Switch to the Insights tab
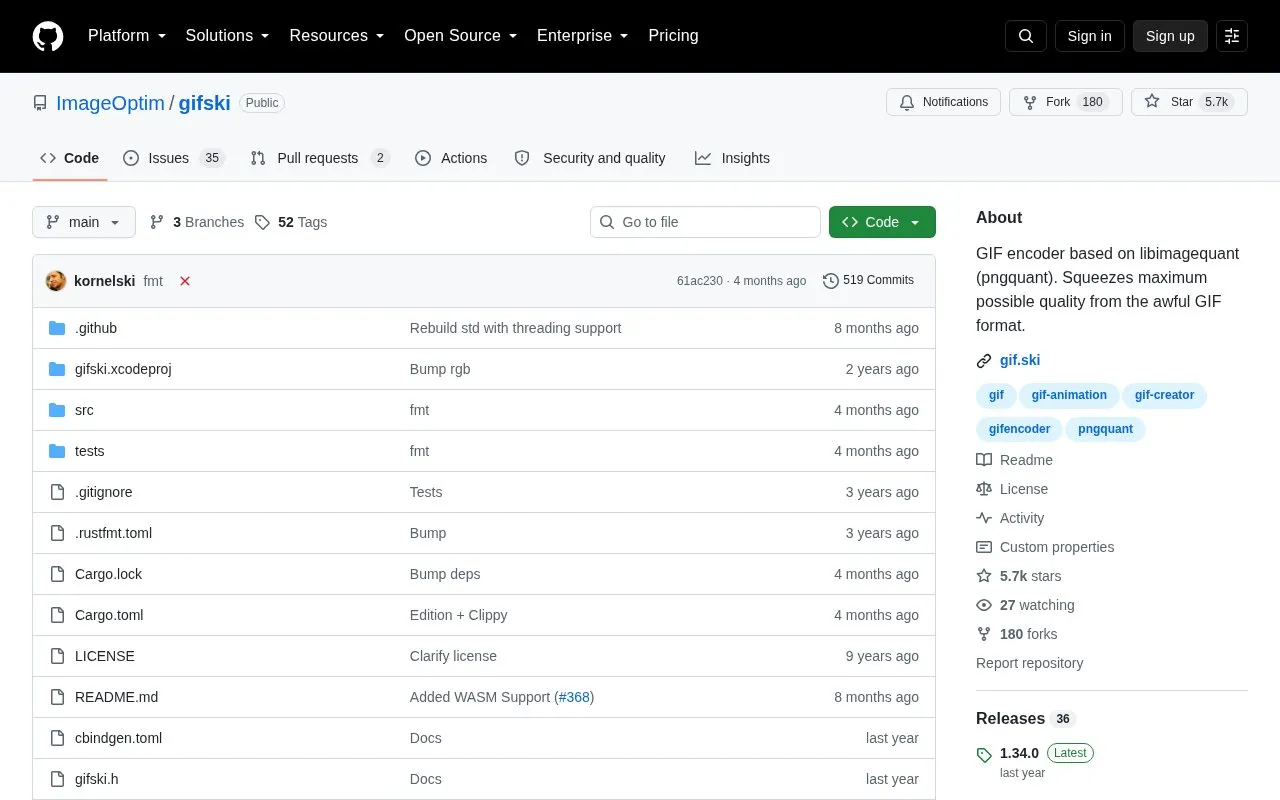Screen dimensions: 1280x800 [x=733, y=158]
